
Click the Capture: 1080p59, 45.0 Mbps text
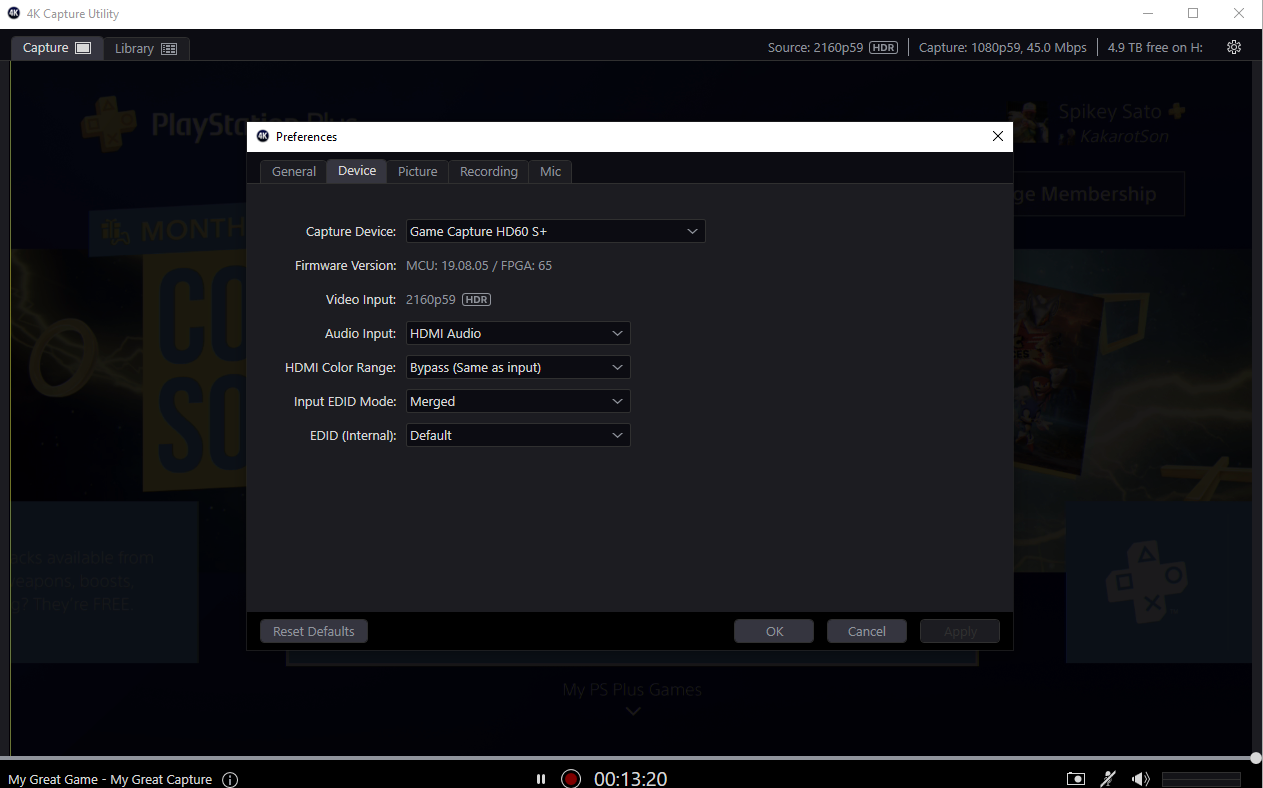[1002, 47]
